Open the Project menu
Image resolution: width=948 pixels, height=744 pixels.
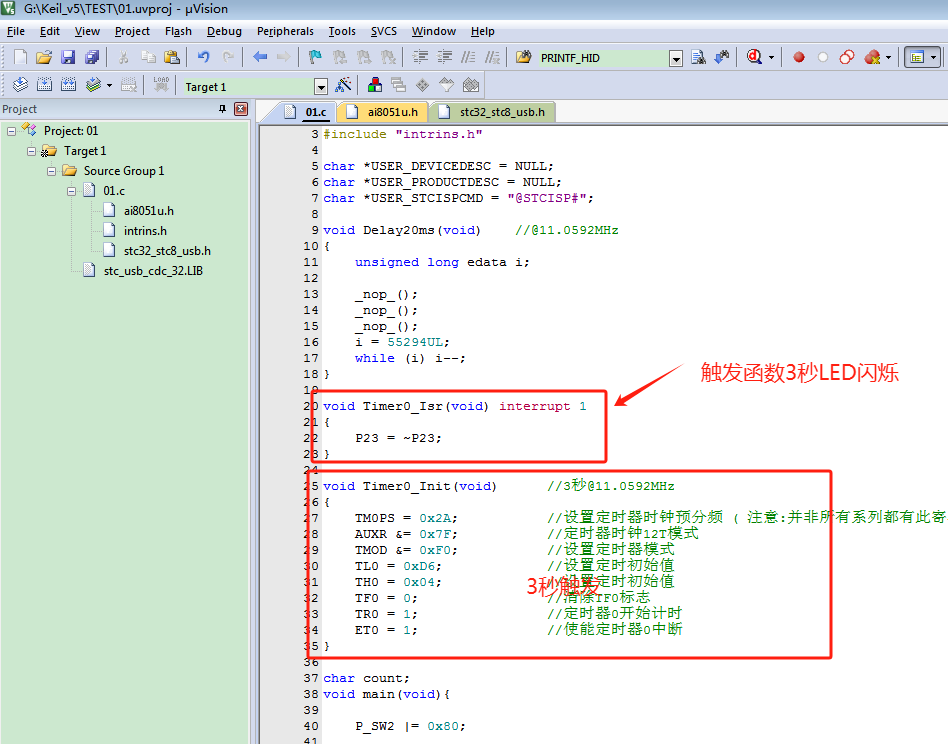coord(132,31)
